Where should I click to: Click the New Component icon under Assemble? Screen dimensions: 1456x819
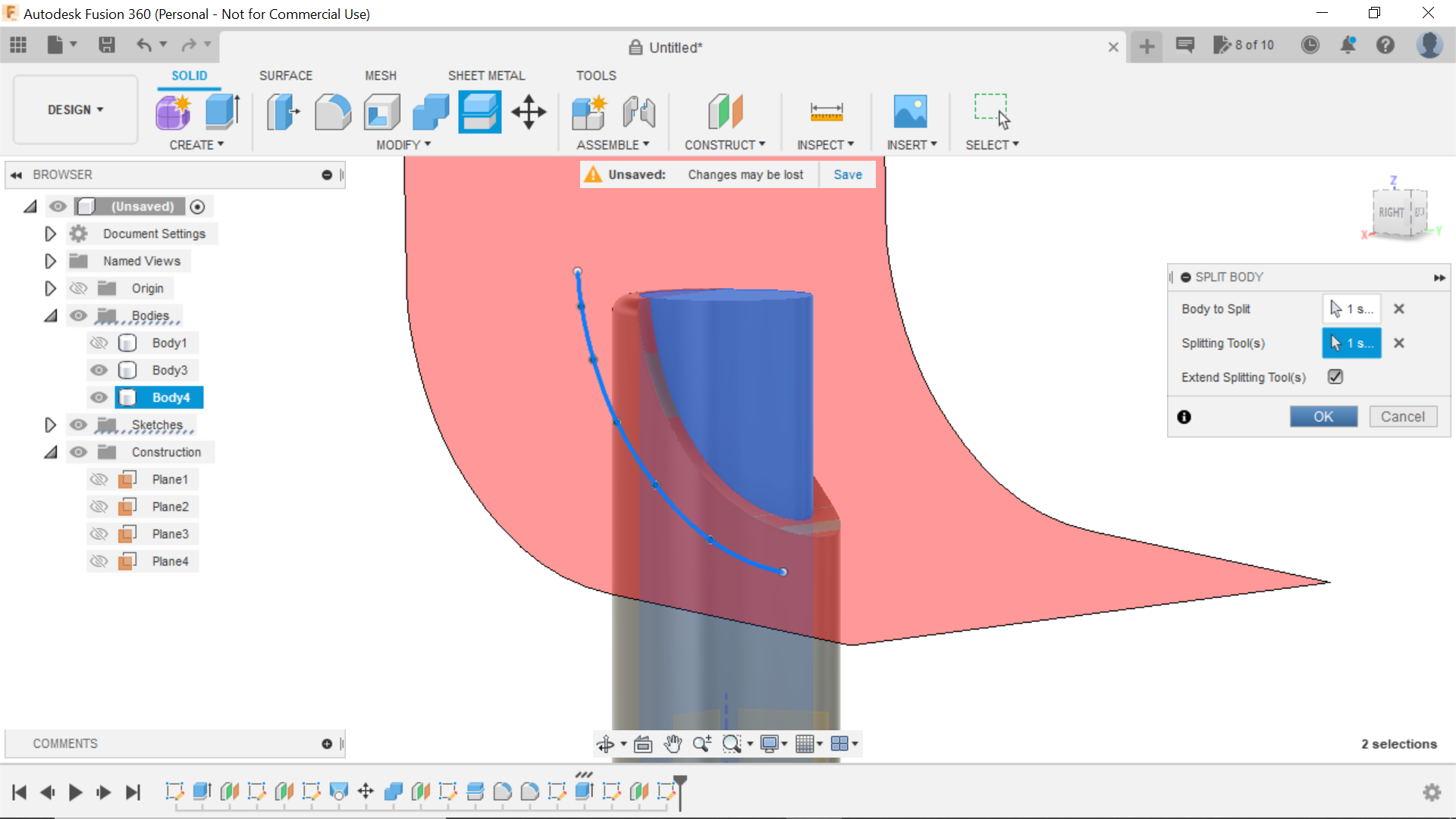[x=589, y=111]
